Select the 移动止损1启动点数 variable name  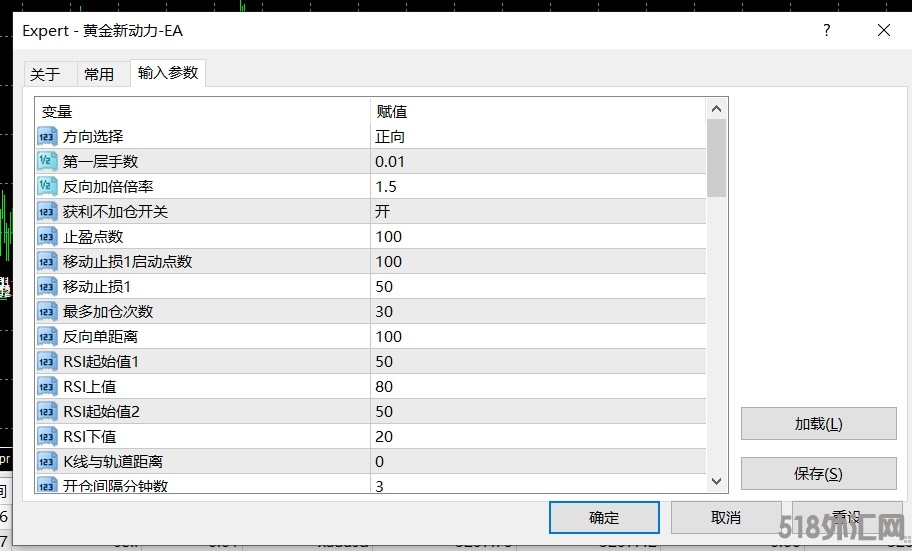click(127, 262)
